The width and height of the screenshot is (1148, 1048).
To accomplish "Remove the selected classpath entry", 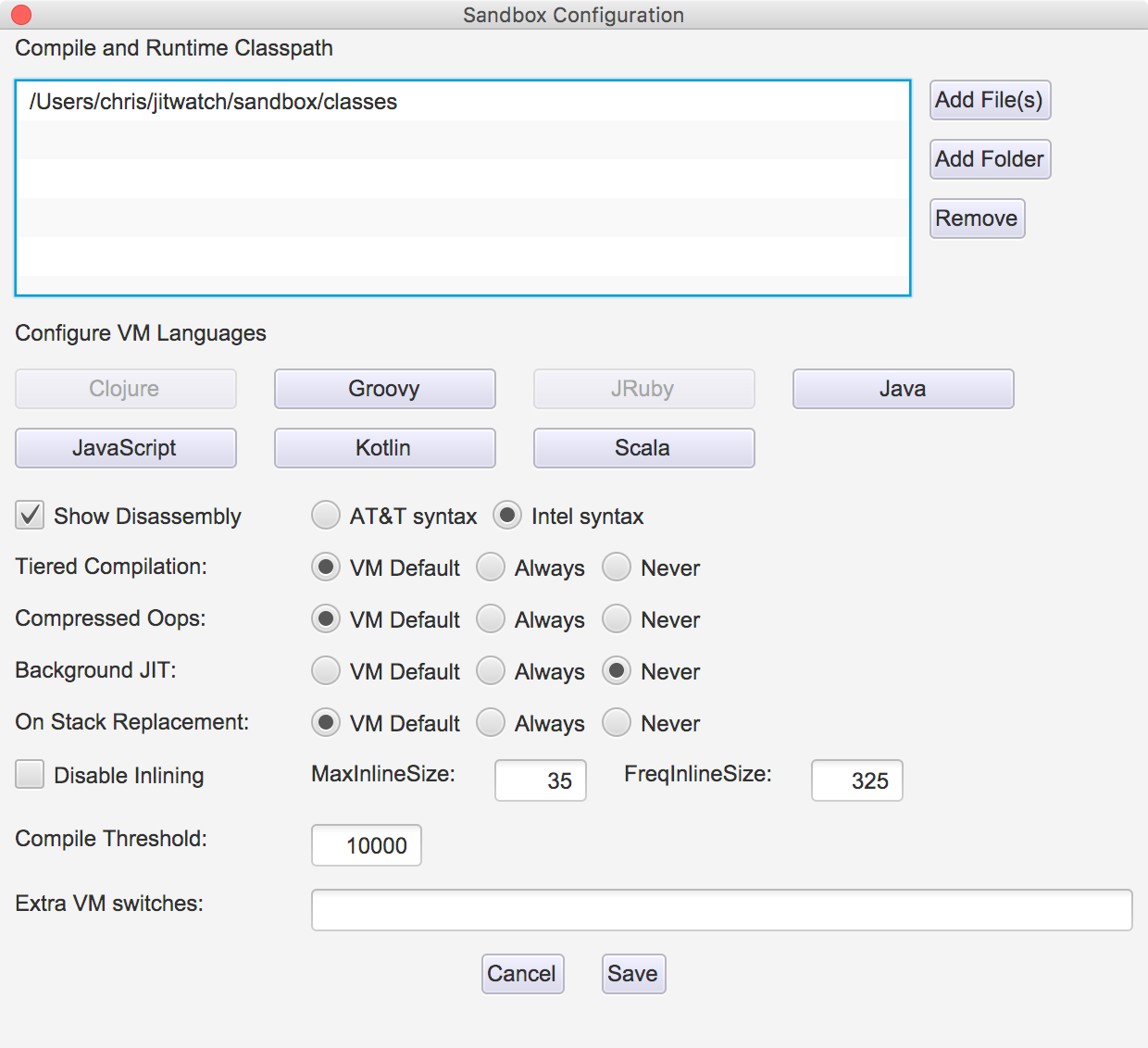I will pos(977,218).
